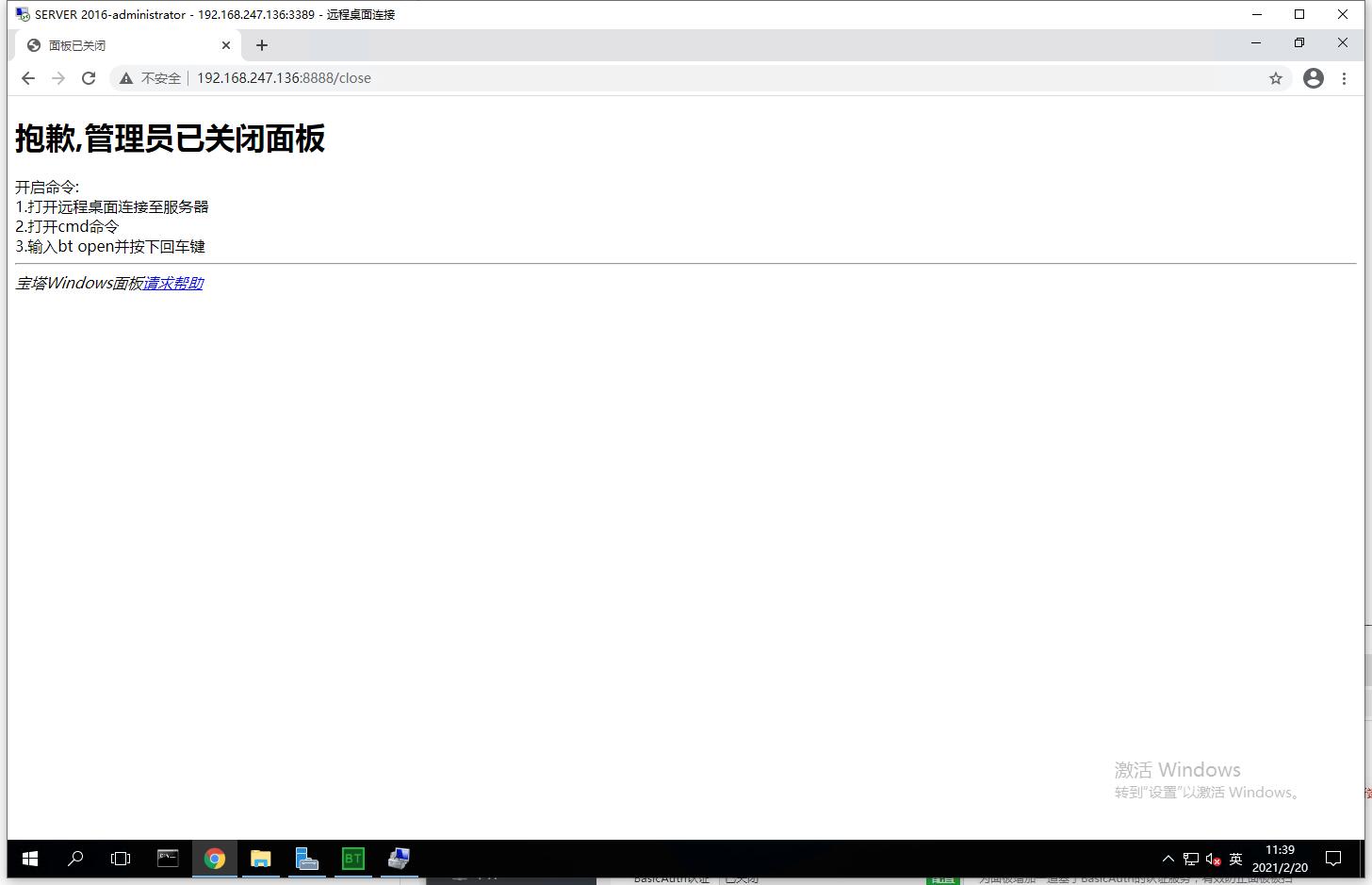Close the Chrome window
The image size is (1372, 885).
click(1343, 42)
